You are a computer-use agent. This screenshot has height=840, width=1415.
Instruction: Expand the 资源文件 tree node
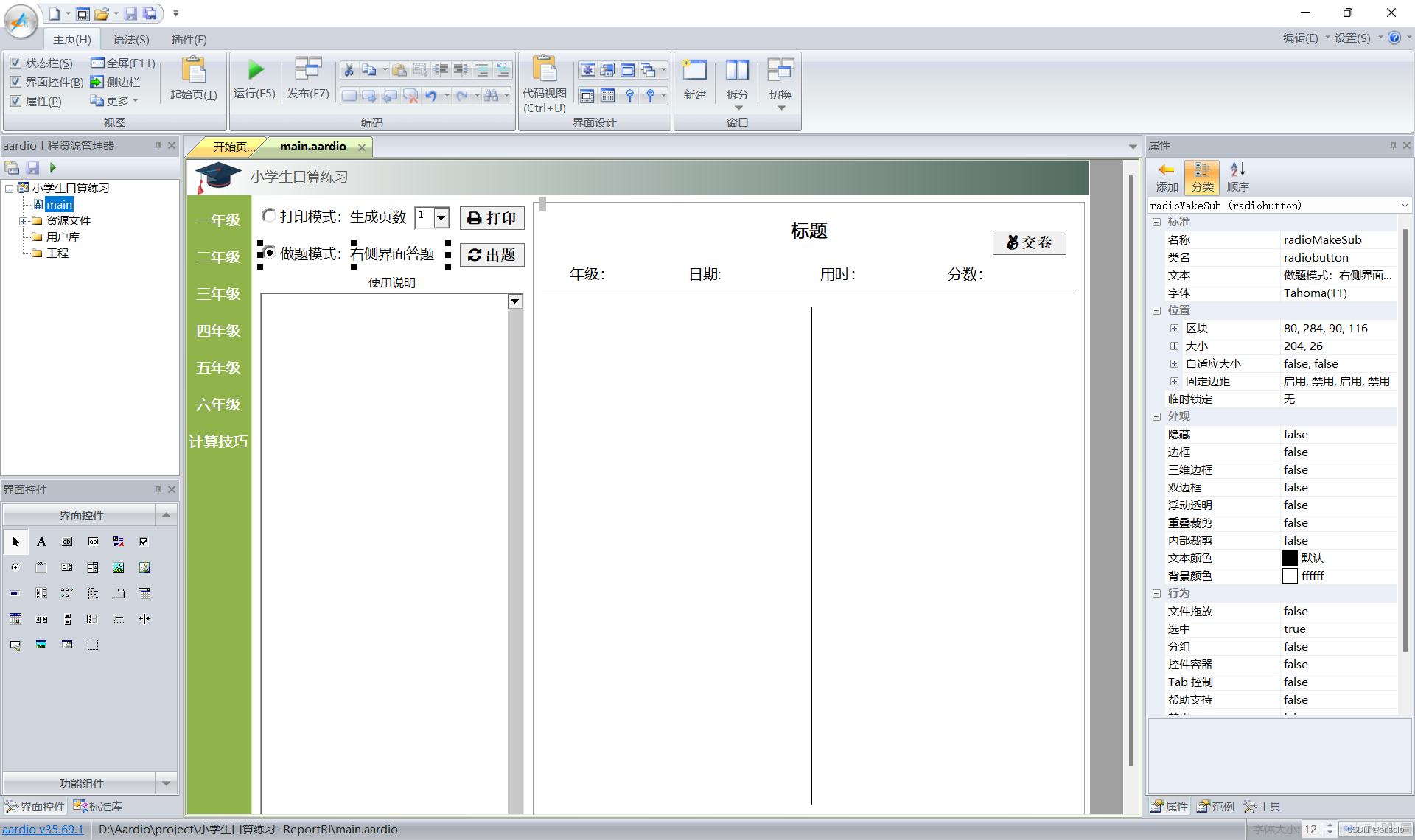23,221
